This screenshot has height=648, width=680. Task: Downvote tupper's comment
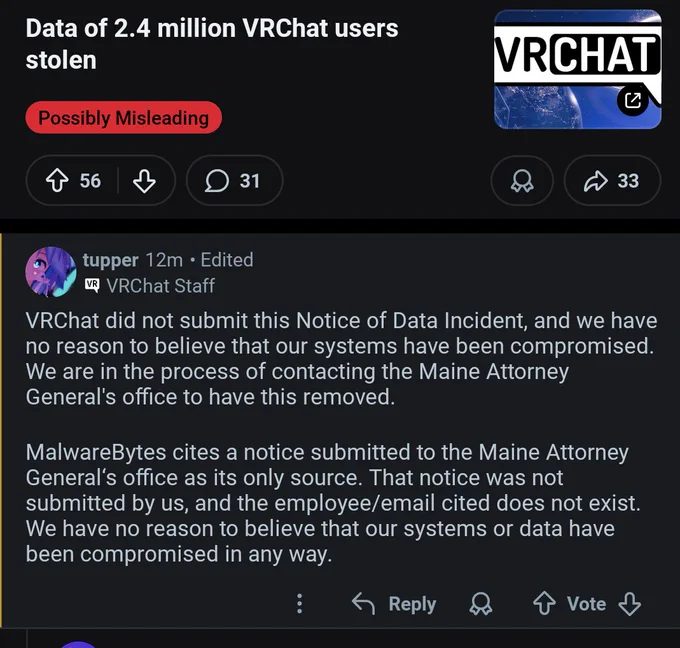pos(629,603)
